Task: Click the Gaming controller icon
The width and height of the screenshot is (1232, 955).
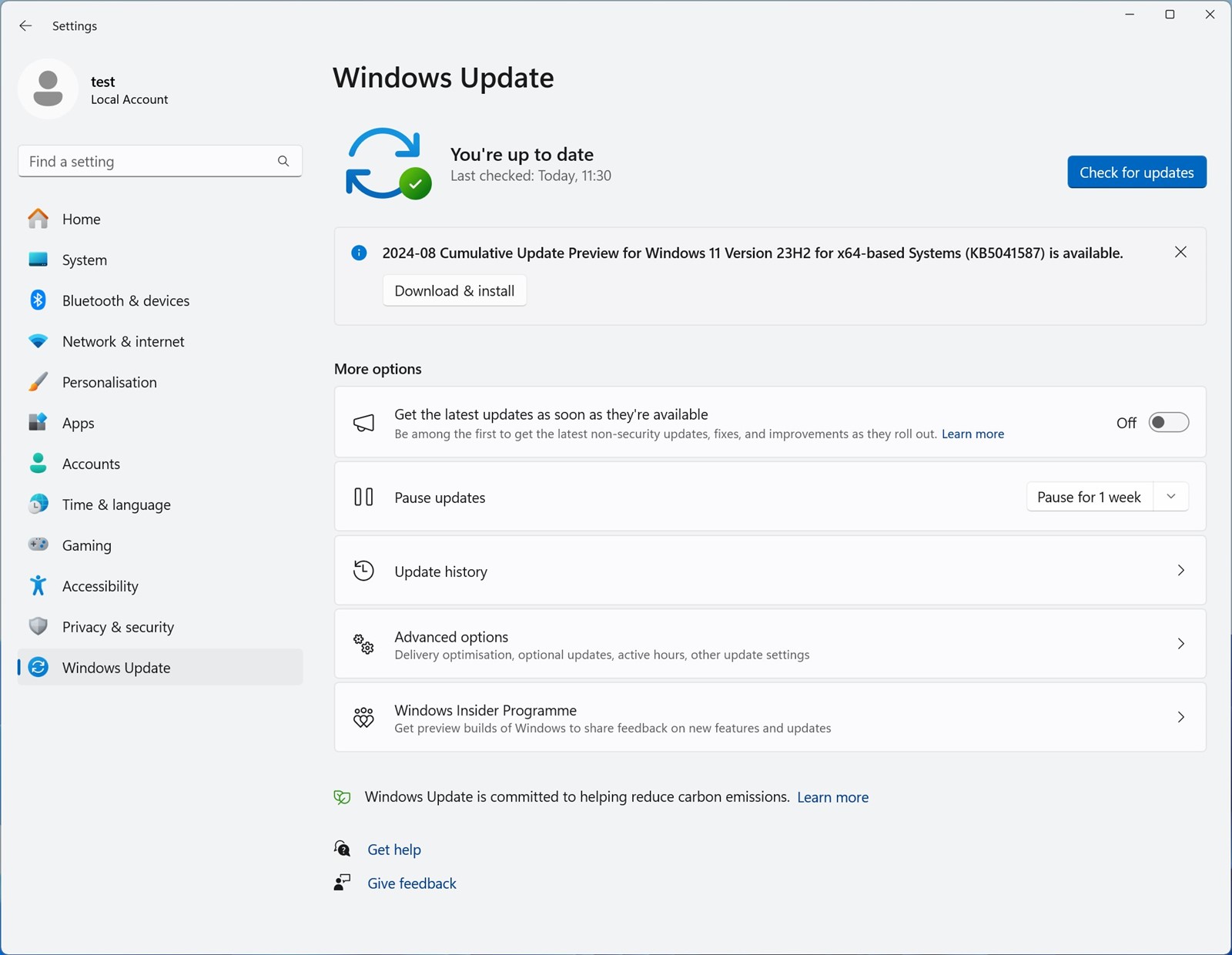Action: point(38,545)
